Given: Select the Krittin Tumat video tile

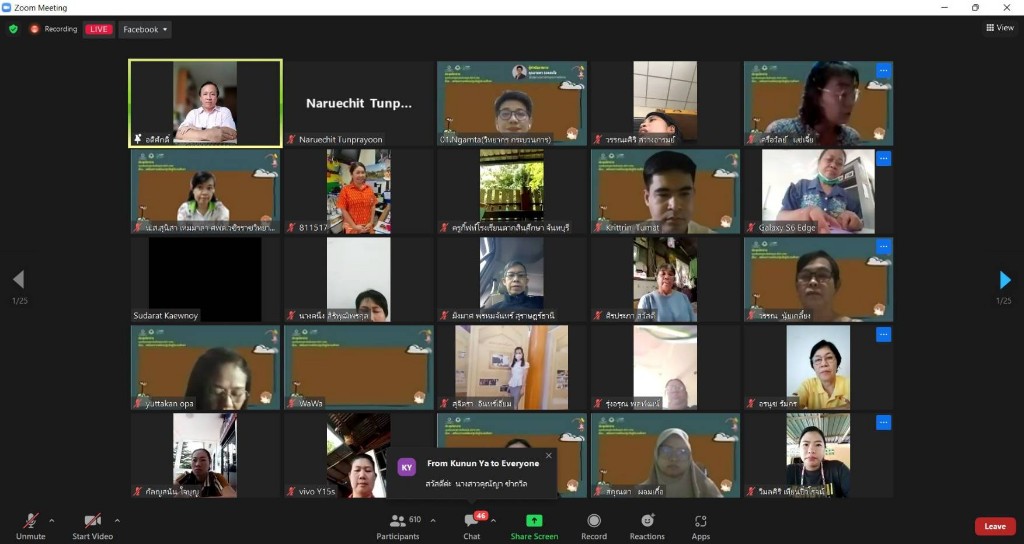Looking at the screenshot, I should (x=665, y=191).
